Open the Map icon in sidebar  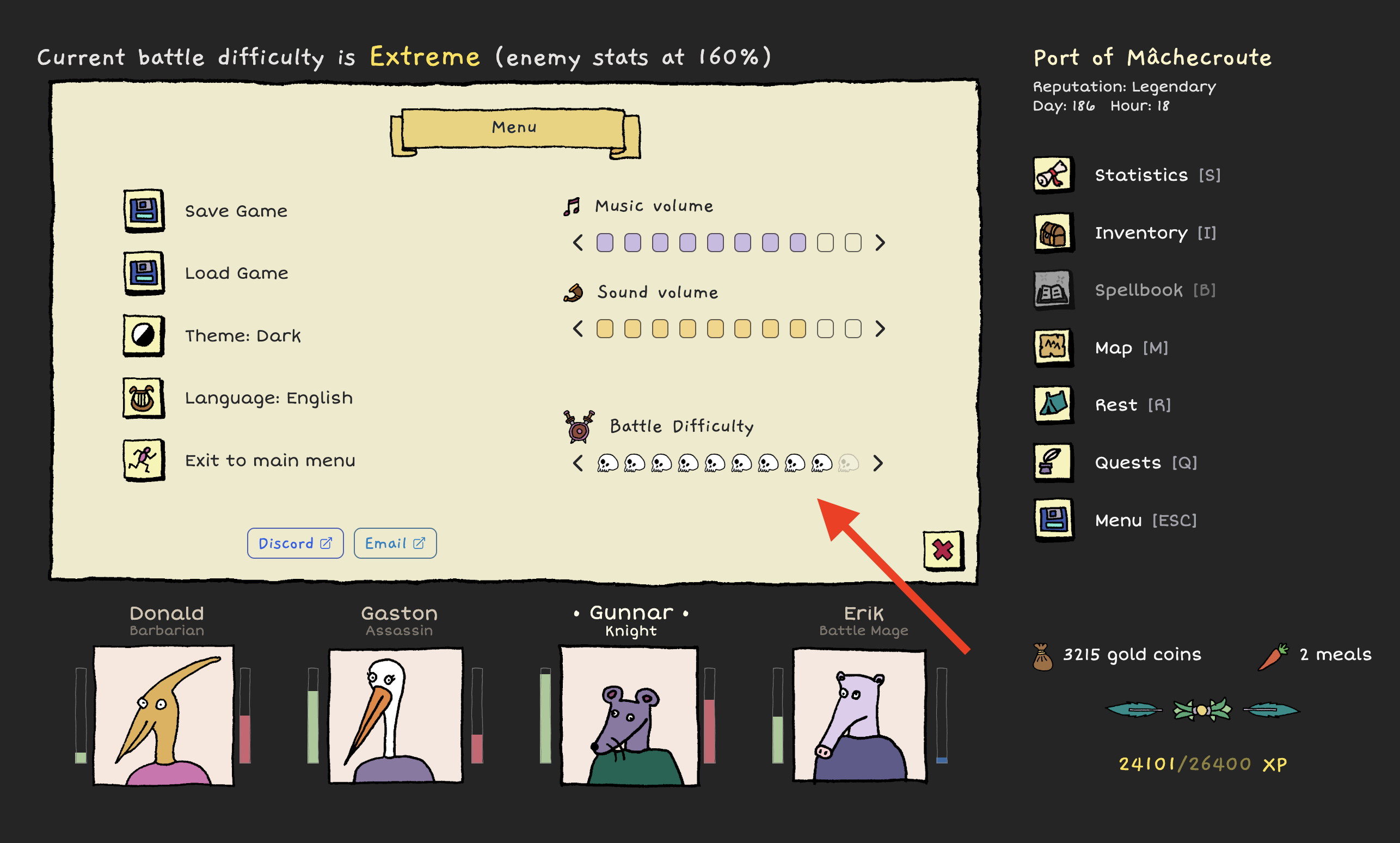(1054, 347)
